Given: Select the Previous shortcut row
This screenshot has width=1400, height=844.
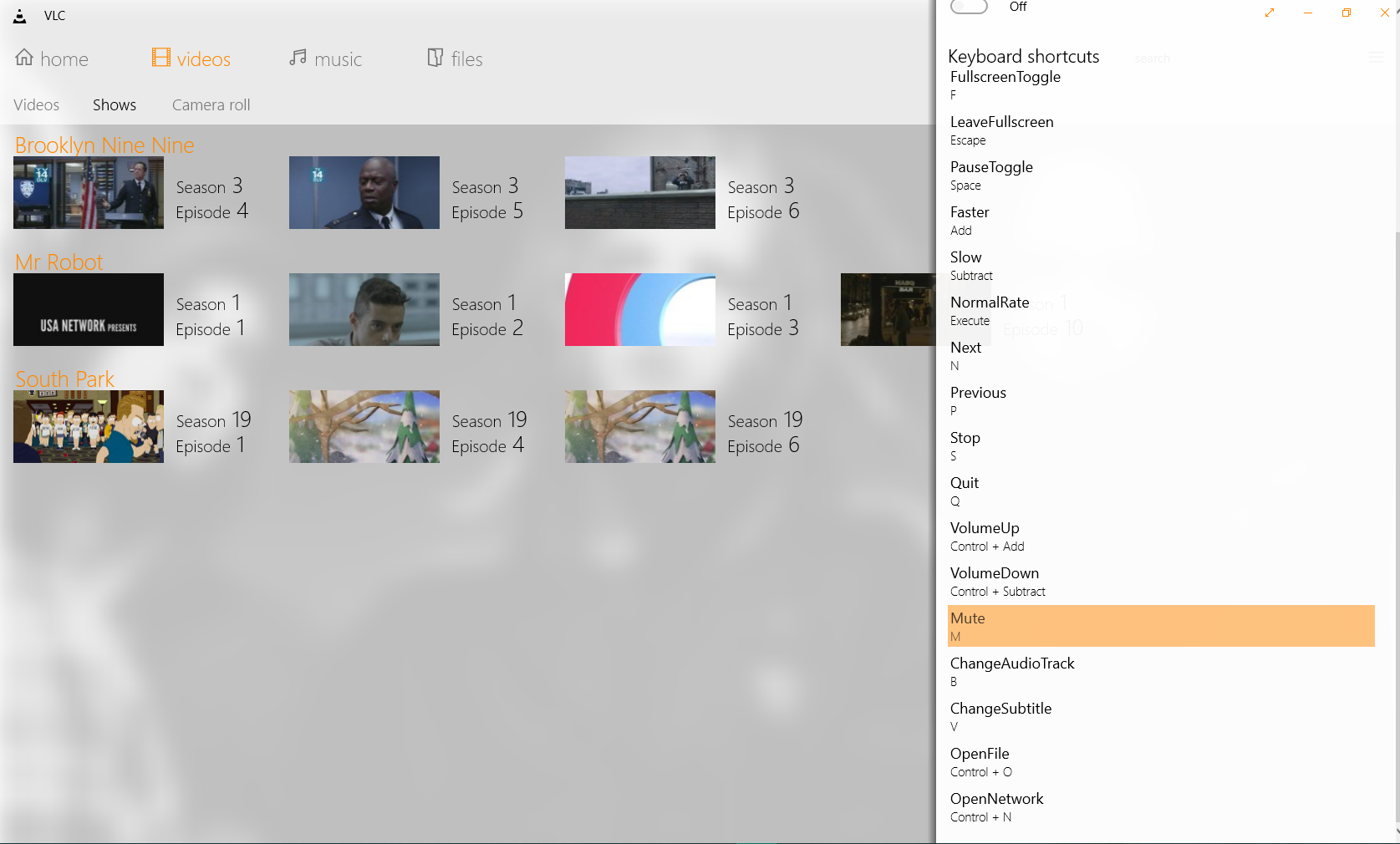Looking at the screenshot, I should (x=1161, y=400).
